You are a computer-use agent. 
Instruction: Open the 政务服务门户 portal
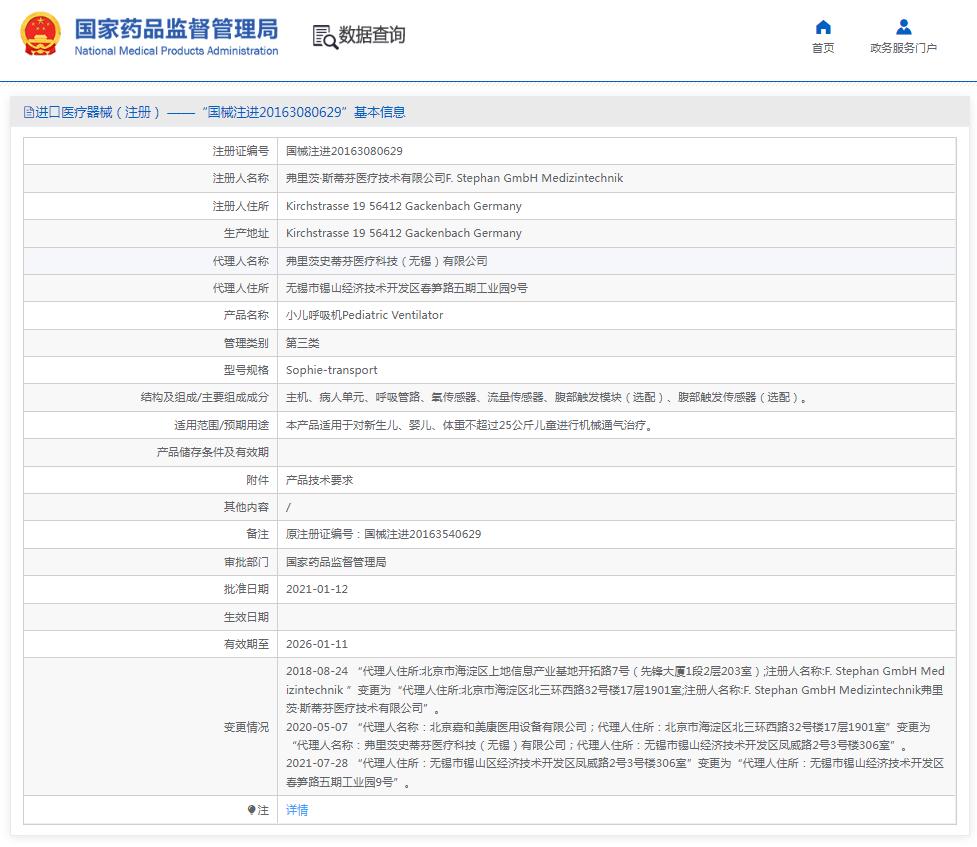903,47
